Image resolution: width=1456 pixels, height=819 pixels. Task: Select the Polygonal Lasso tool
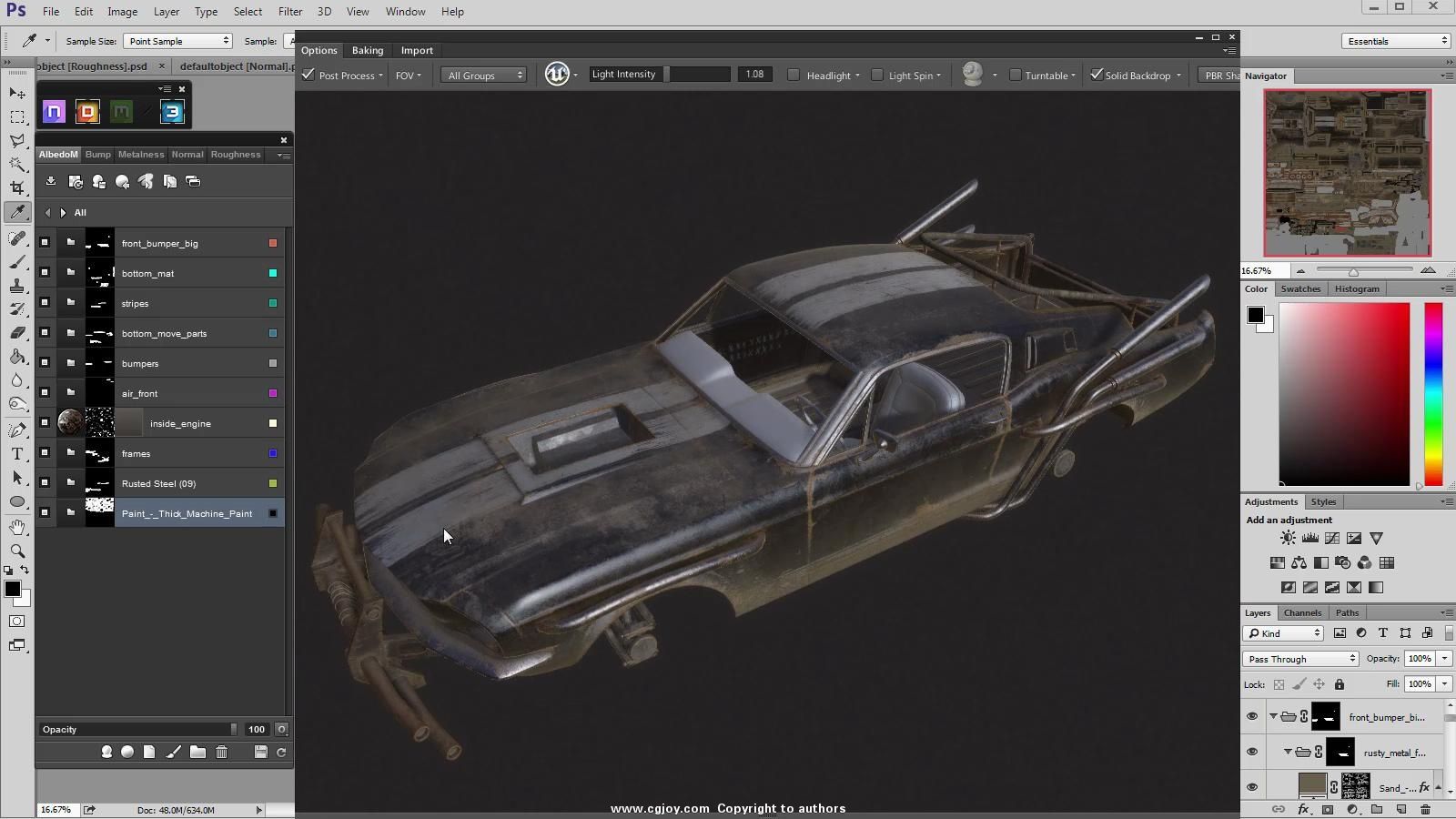(x=17, y=140)
